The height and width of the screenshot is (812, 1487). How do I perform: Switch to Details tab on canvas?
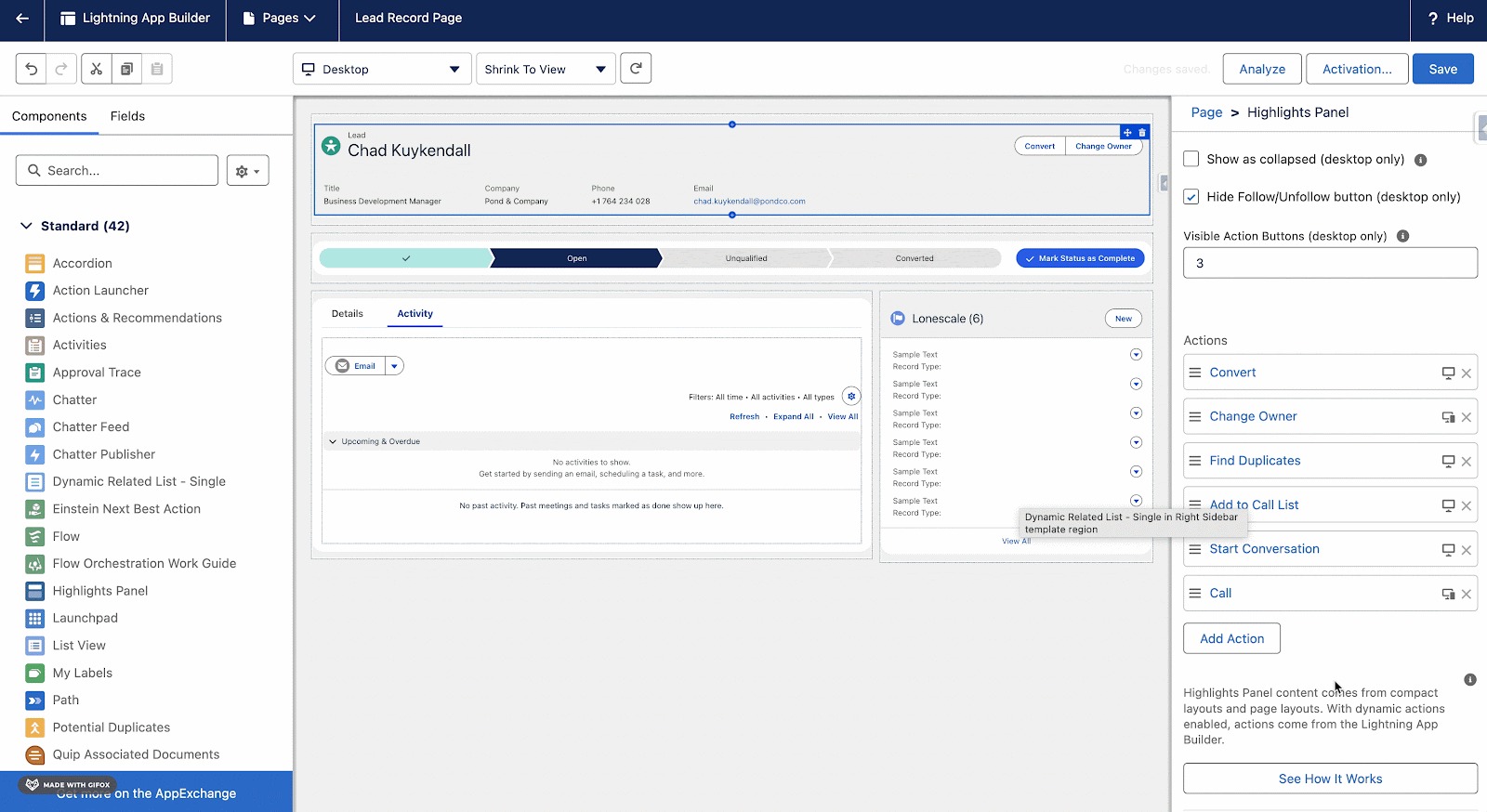coord(348,314)
